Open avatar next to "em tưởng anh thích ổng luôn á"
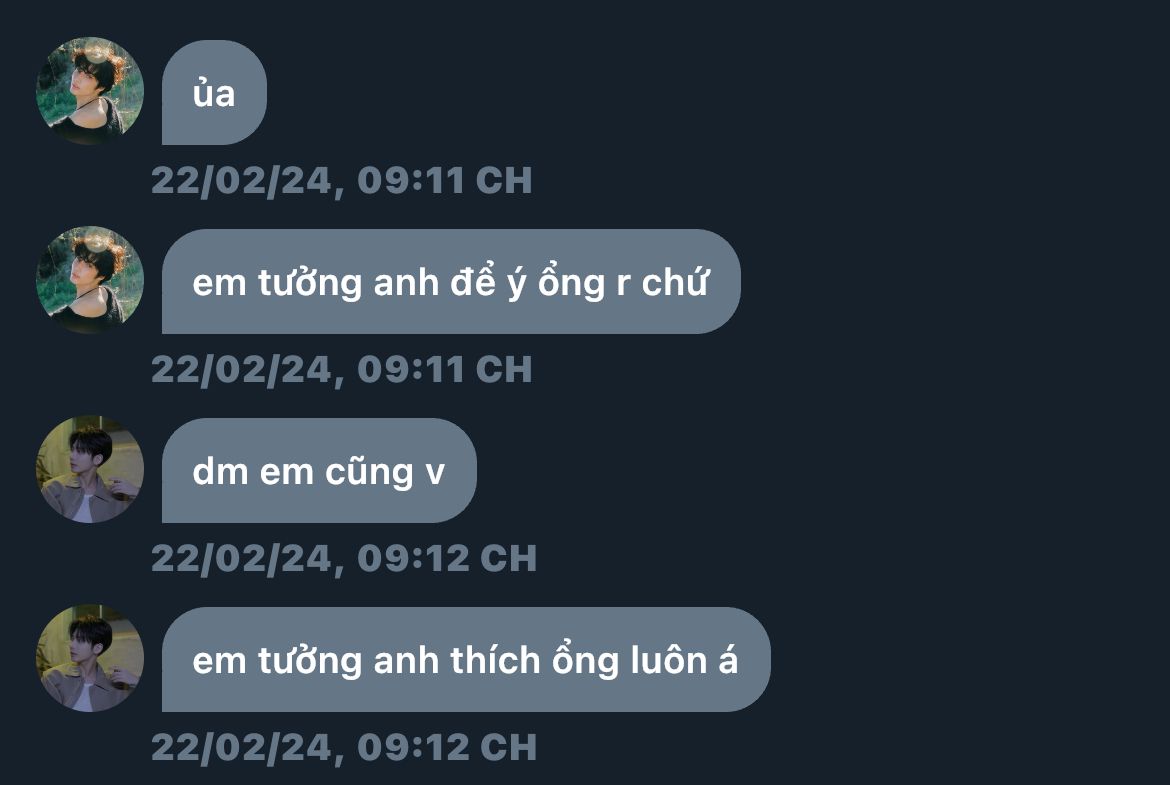Image resolution: width=1170 pixels, height=785 pixels. 90,658
